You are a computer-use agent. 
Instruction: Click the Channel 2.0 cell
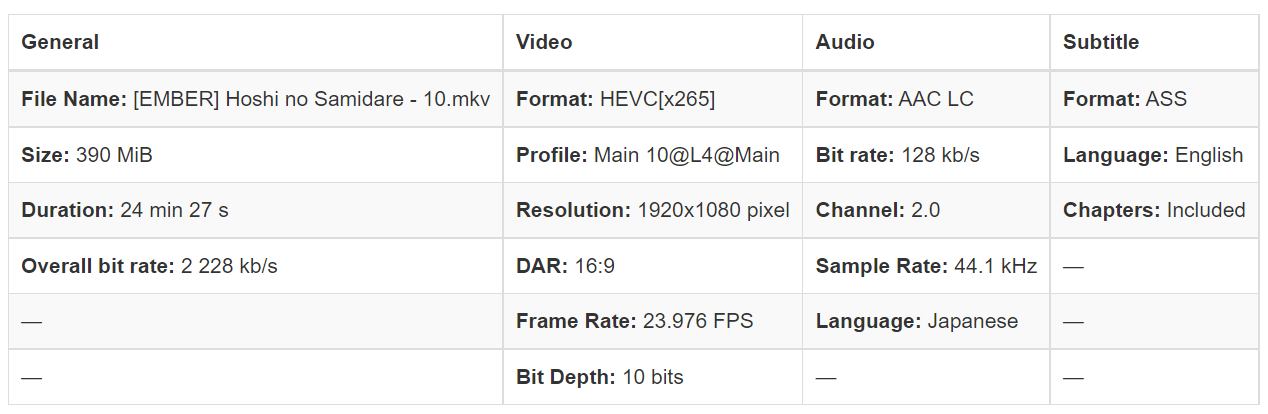(x=877, y=211)
